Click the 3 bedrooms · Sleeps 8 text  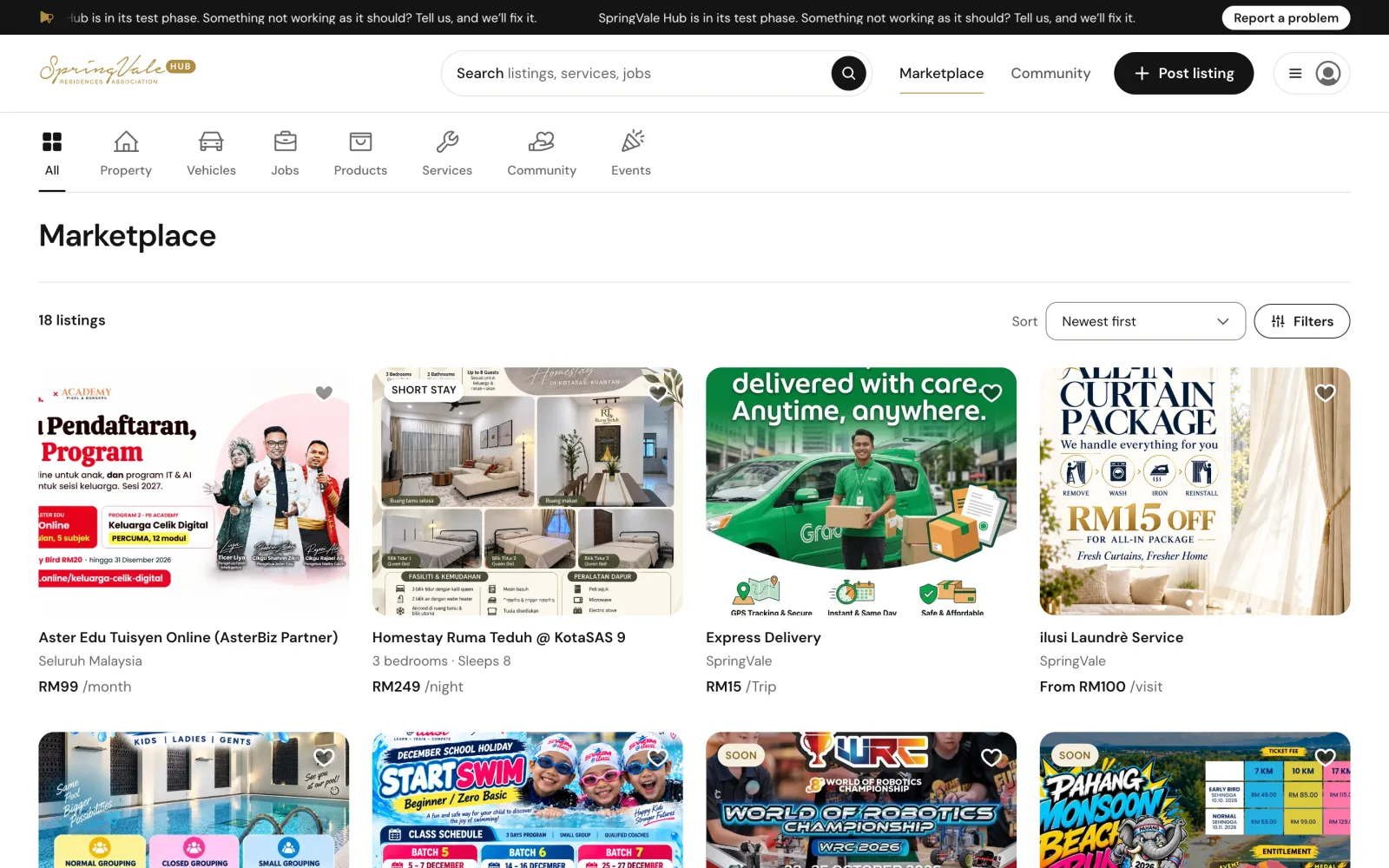442,661
